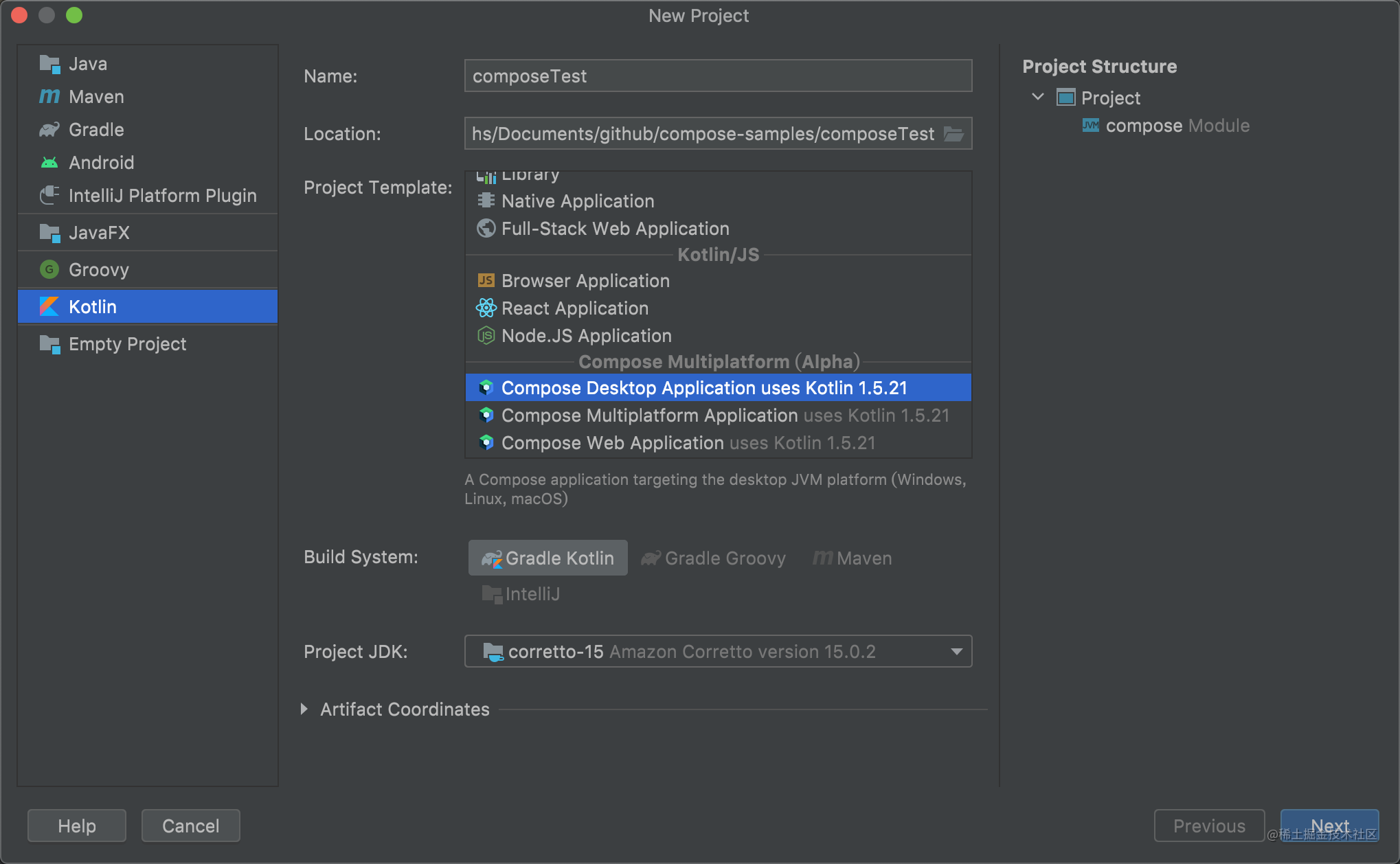The height and width of the screenshot is (864, 1400).
Task: Click the Groovy green circle icon
Action: click(x=49, y=270)
